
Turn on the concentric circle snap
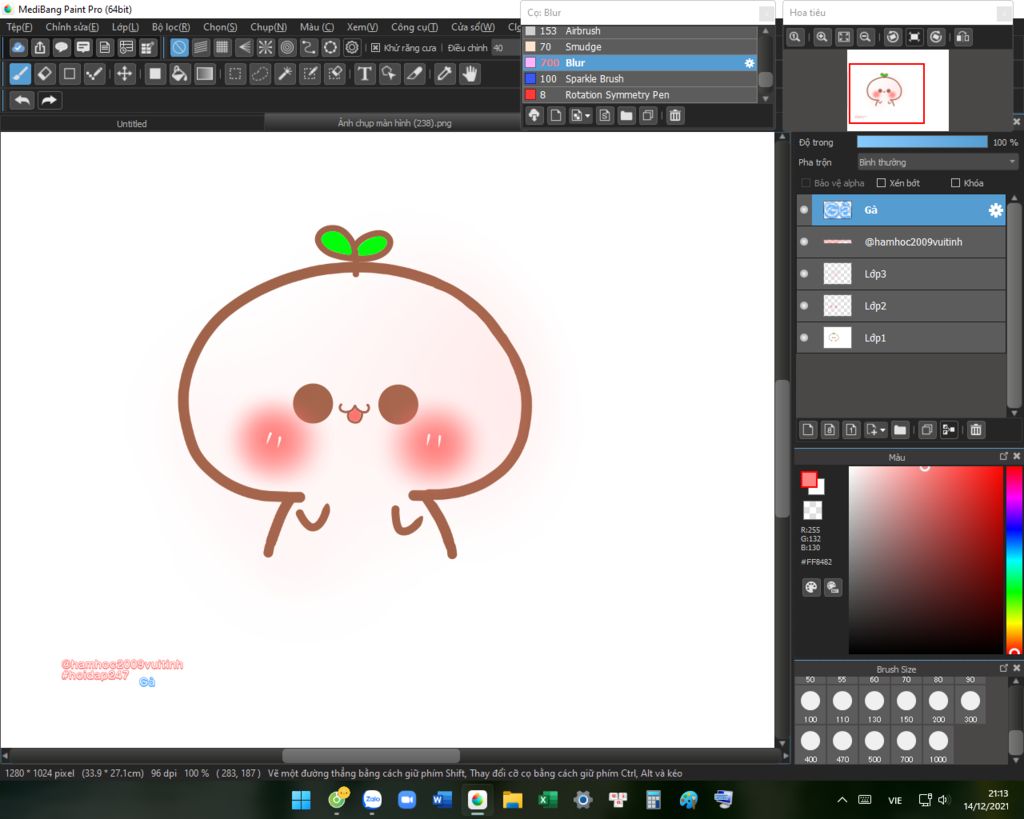pyautogui.click(x=287, y=47)
